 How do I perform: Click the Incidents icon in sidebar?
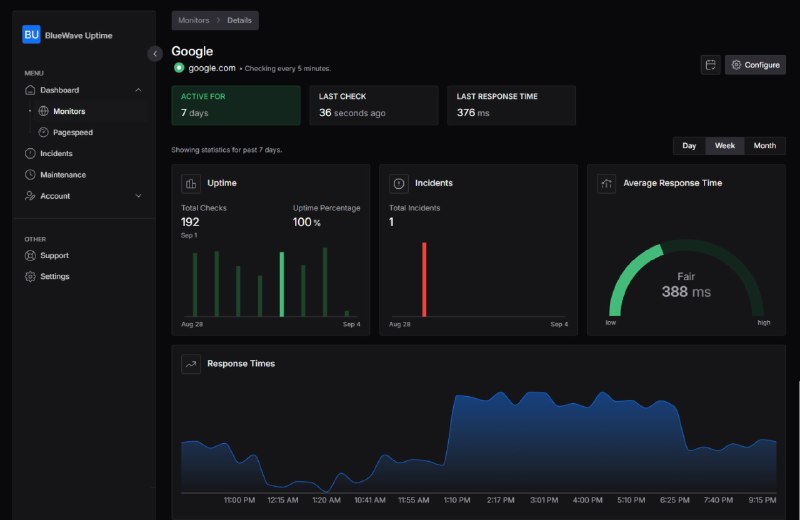tap(31, 154)
